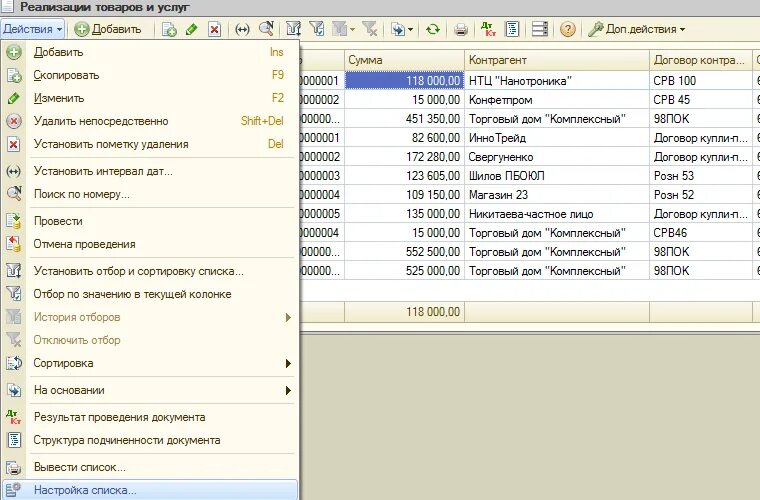Select Скопировать menu item

coord(150,75)
